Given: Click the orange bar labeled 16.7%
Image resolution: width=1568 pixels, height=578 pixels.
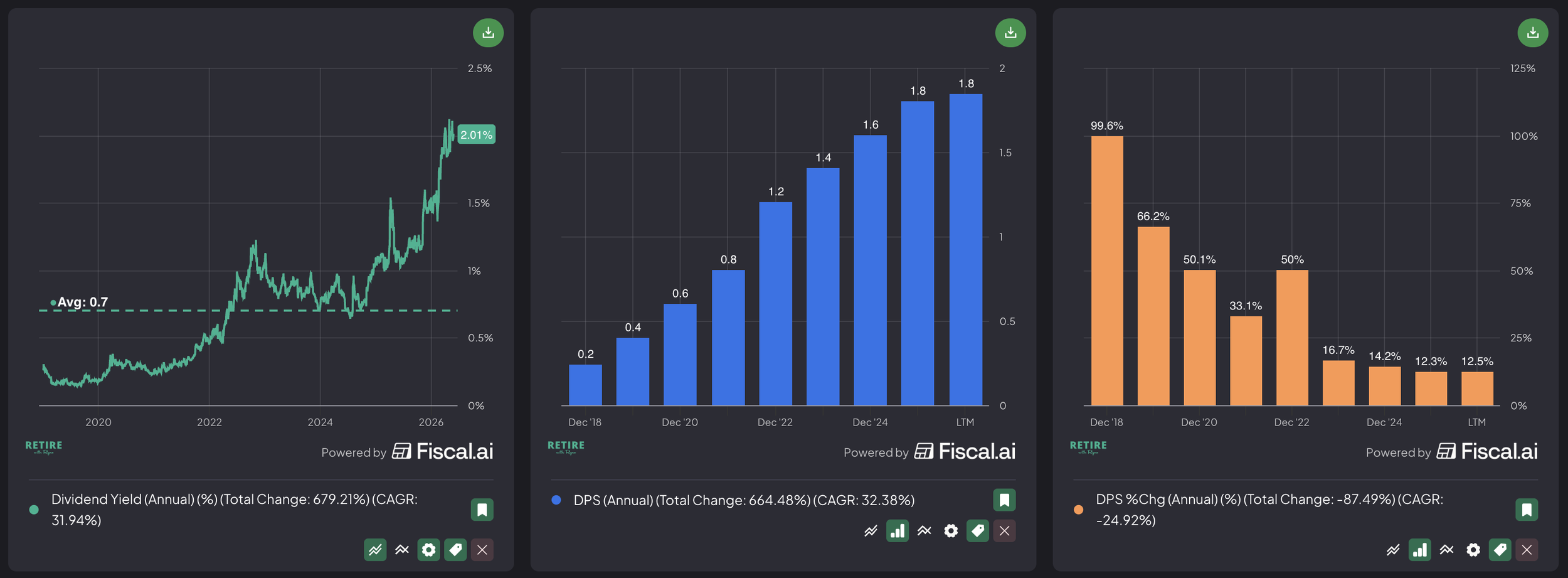Looking at the screenshot, I should point(1338,383).
